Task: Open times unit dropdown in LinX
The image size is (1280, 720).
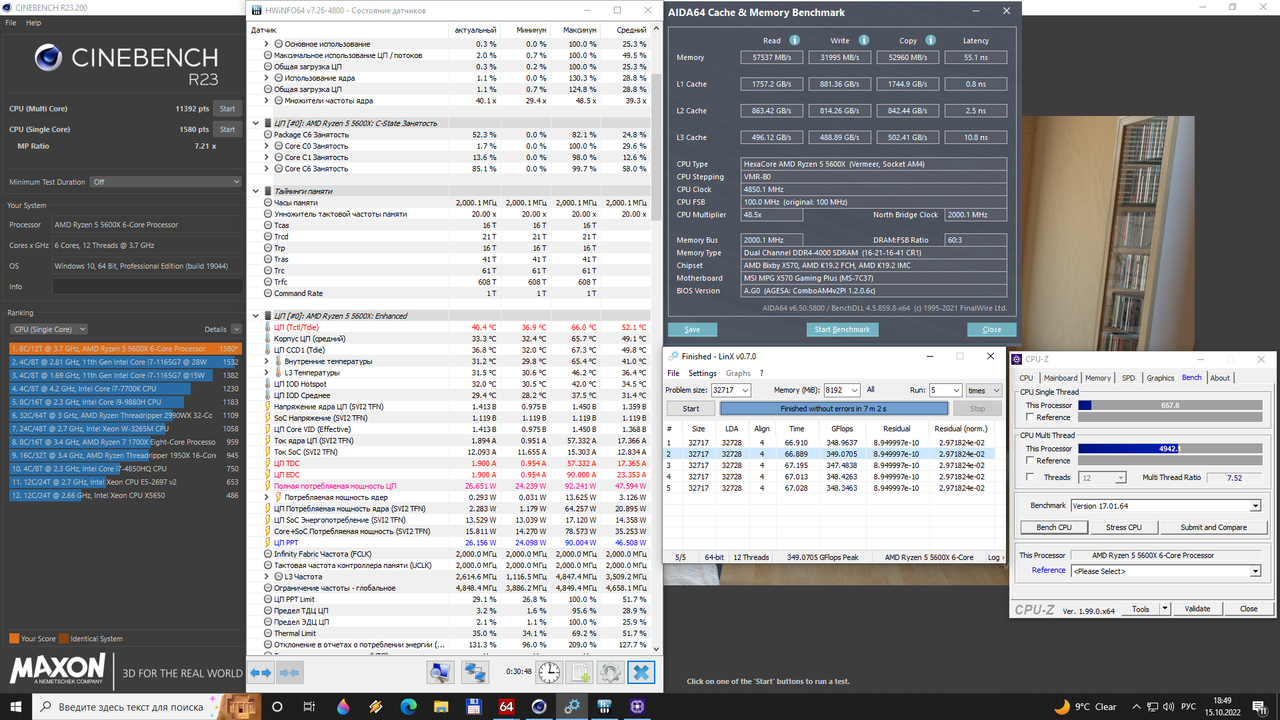Action: point(983,390)
